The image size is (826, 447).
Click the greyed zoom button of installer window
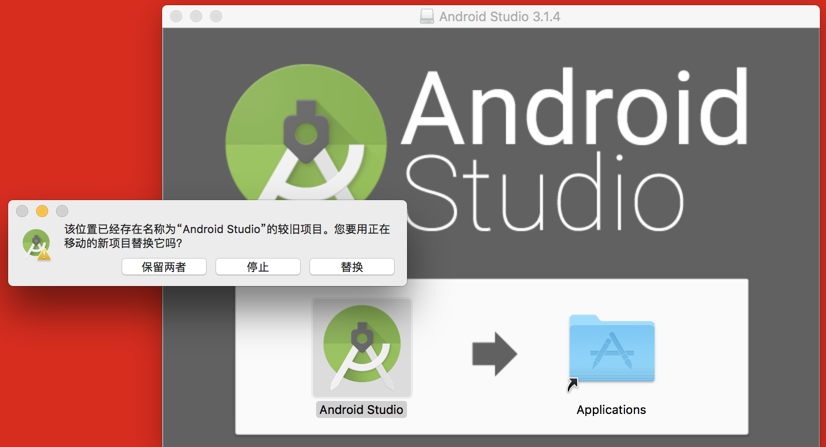tap(216, 16)
